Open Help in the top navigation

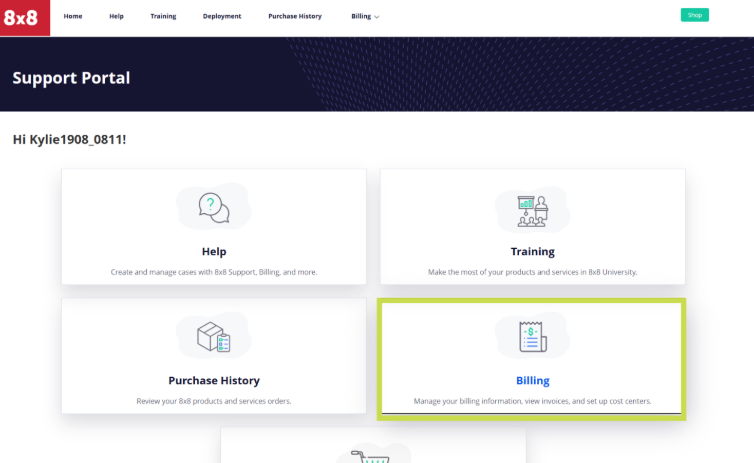click(116, 17)
